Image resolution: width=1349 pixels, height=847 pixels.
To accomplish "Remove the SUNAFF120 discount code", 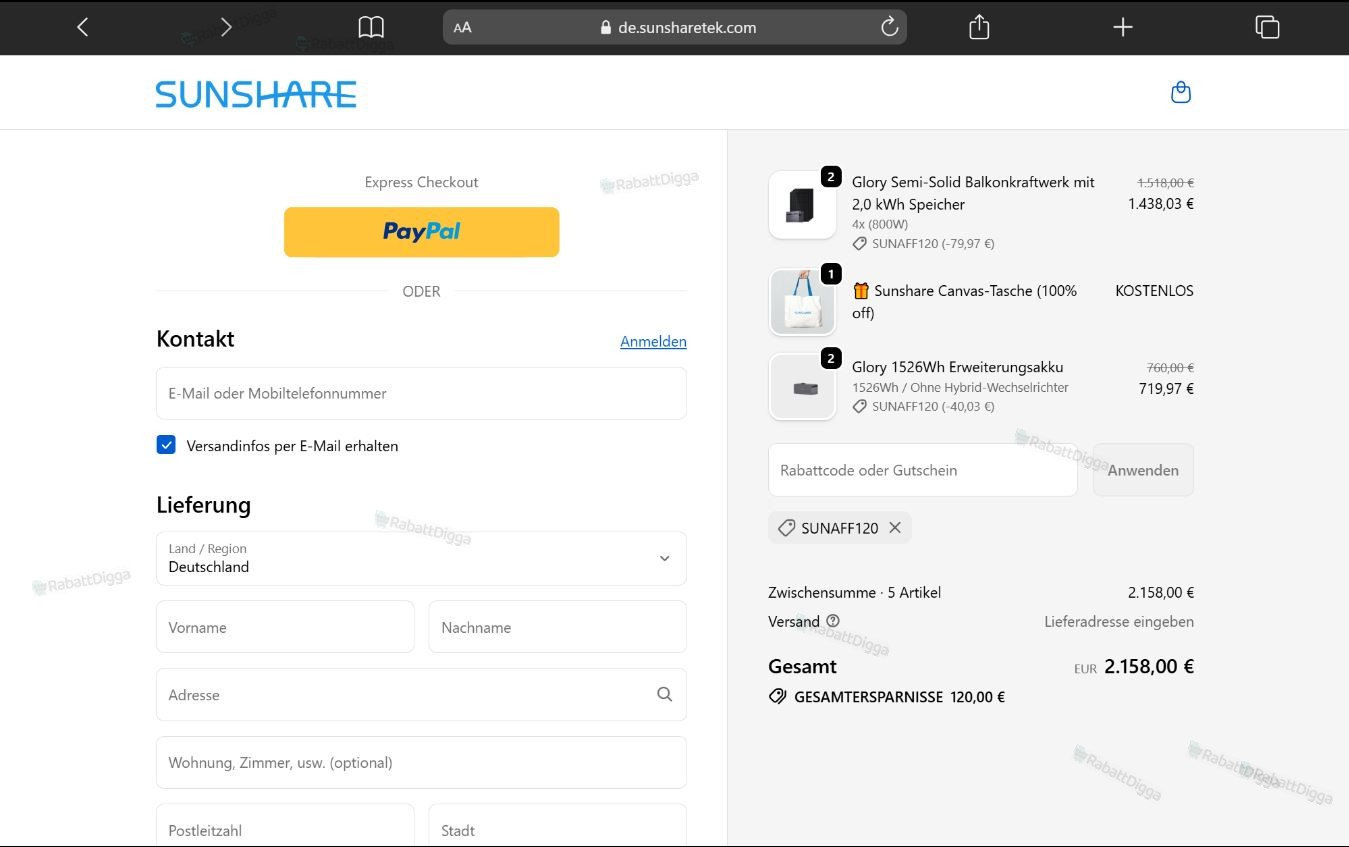I will click(895, 528).
